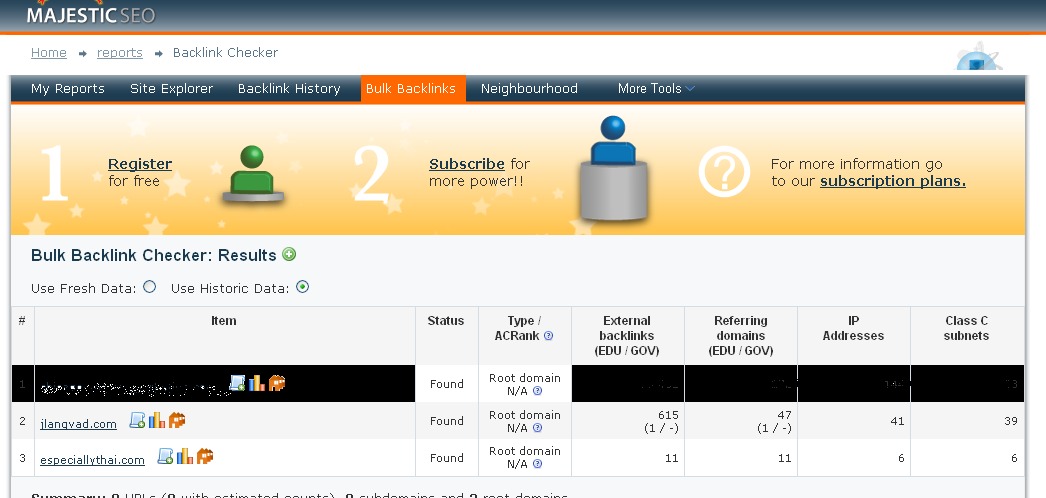Screen dimensions: 1046x498
Task: Click referring domains value 47 for jlangvad.com
Action: 784,415
